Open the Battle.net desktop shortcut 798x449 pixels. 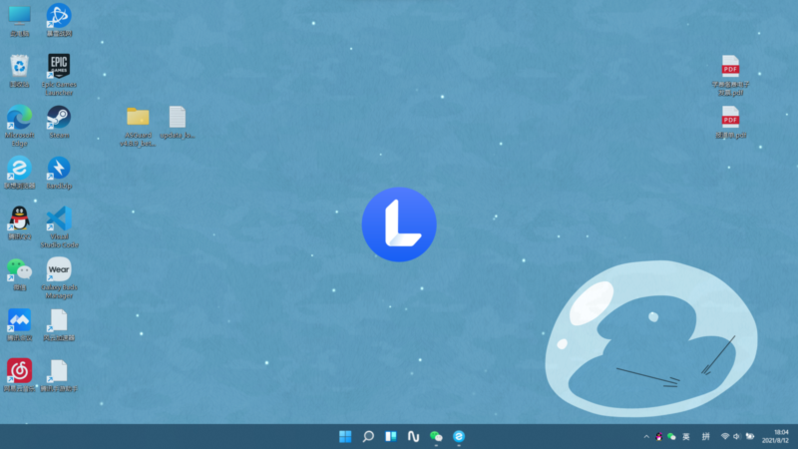(59, 16)
